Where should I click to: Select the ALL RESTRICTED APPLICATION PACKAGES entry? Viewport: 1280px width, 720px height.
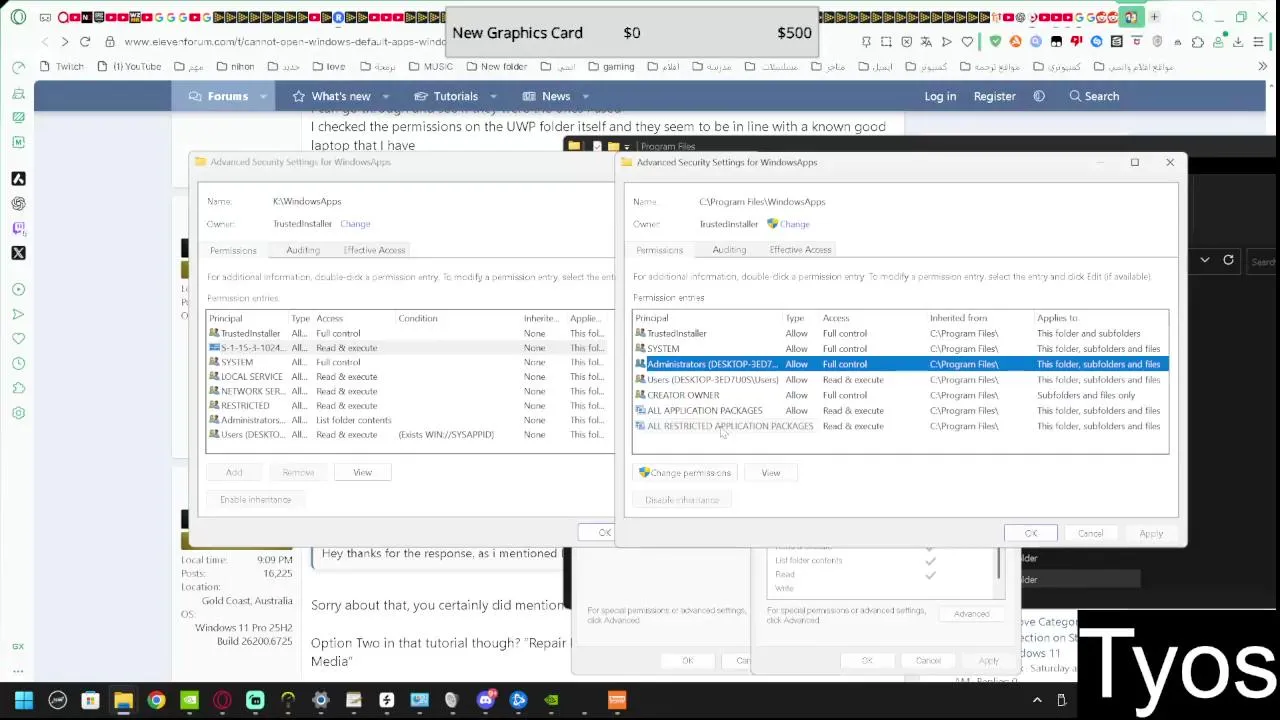pos(900,426)
